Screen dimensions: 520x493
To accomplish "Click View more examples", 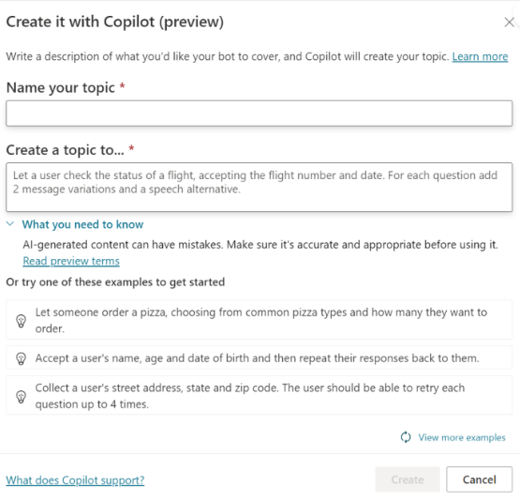I will point(462,437).
